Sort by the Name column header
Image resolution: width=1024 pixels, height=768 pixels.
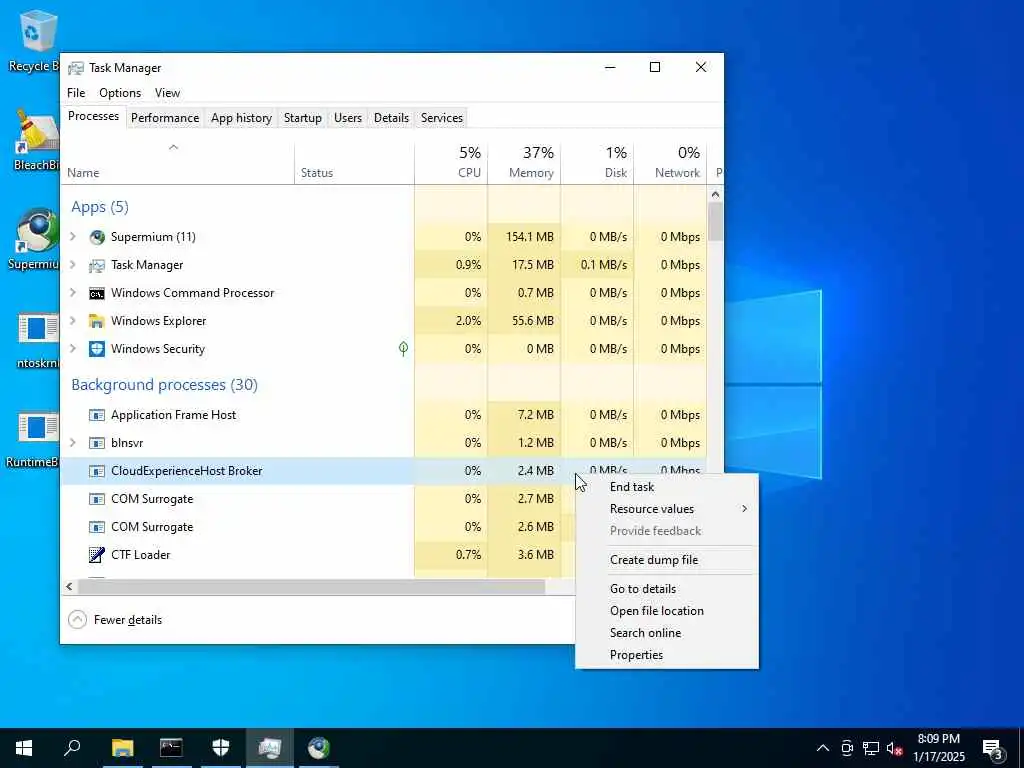pyautogui.click(x=178, y=162)
